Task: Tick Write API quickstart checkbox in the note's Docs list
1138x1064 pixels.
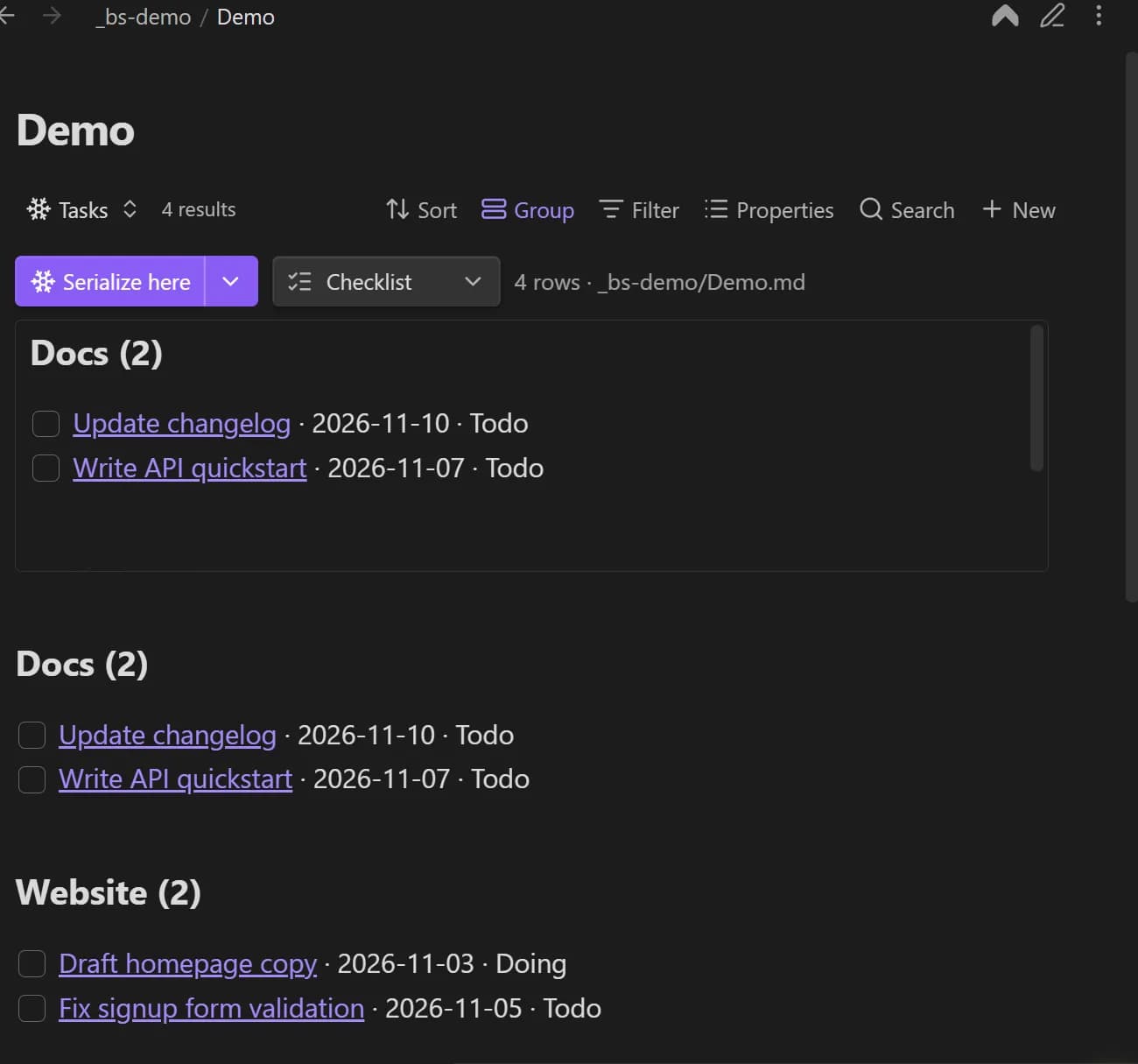Action: pos(32,779)
